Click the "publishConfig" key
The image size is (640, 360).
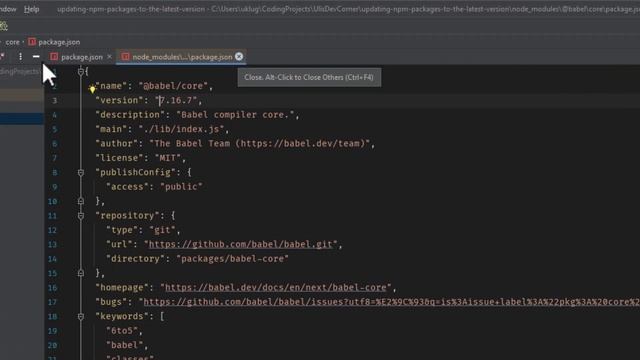pos(135,172)
